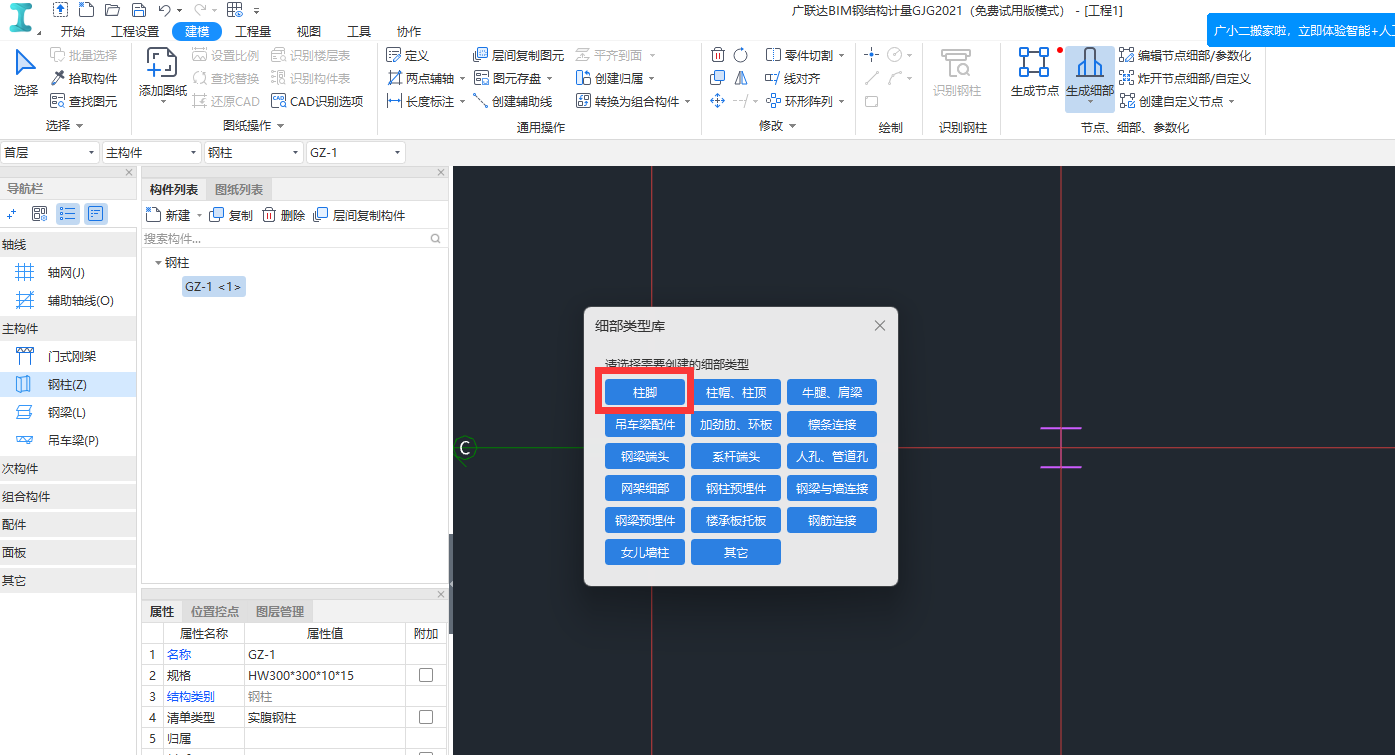The image size is (1395, 755).
Task: Select 钢梁(L) in the navigation bar
Action: [x=69, y=412]
